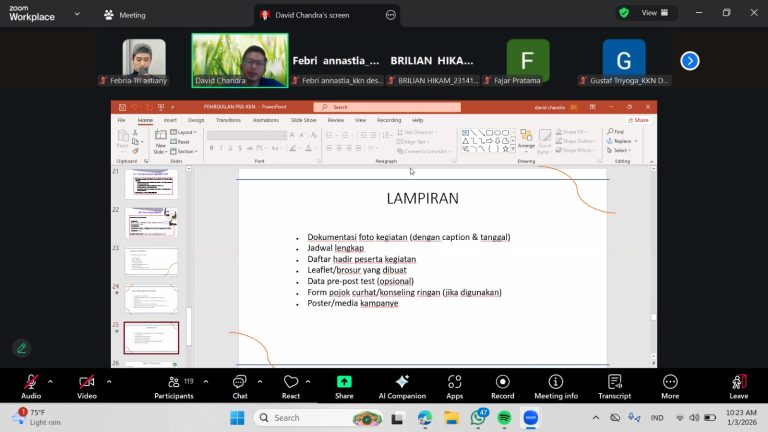Open the Apps panel
Image resolution: width=768 pixels, height=432 pixels.
pos(454,386)
